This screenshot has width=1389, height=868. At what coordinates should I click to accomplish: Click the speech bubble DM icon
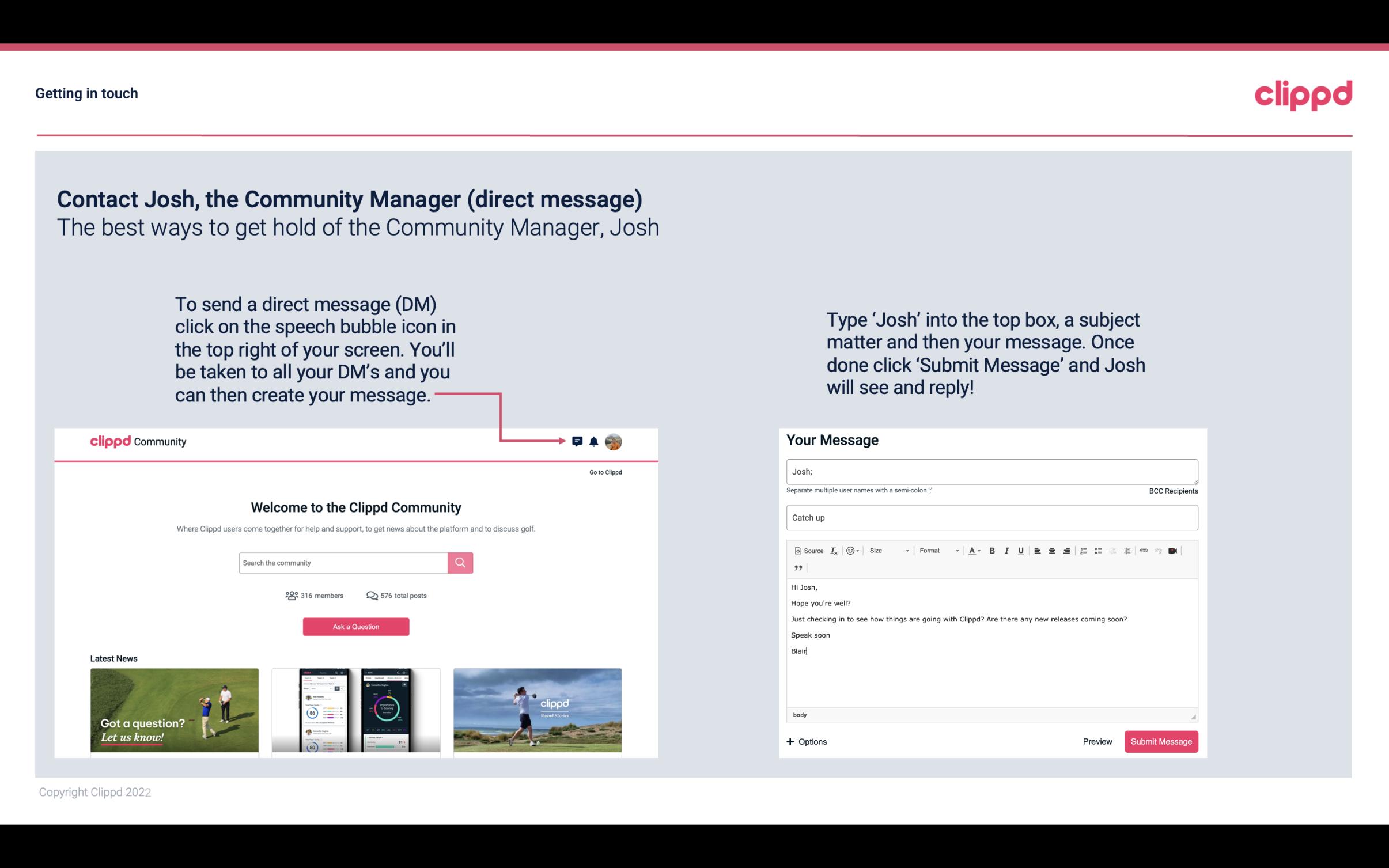578,441
